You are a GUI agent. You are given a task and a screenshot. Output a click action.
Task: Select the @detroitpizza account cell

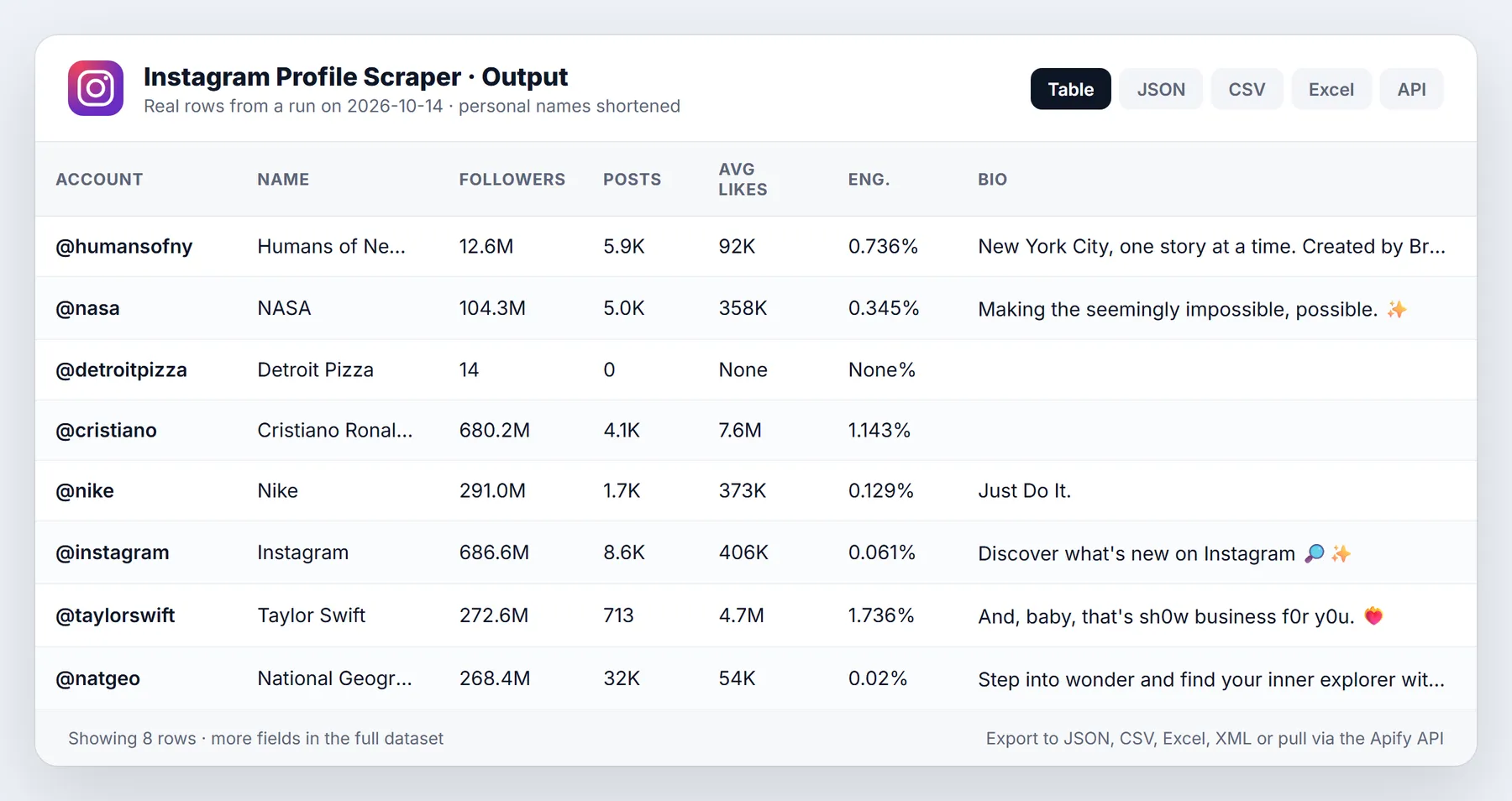(121, 370)
